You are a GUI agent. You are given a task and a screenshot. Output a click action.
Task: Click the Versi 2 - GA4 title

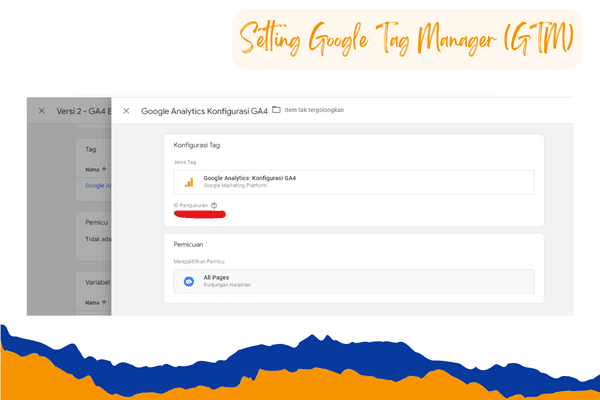tap(84, 111)
